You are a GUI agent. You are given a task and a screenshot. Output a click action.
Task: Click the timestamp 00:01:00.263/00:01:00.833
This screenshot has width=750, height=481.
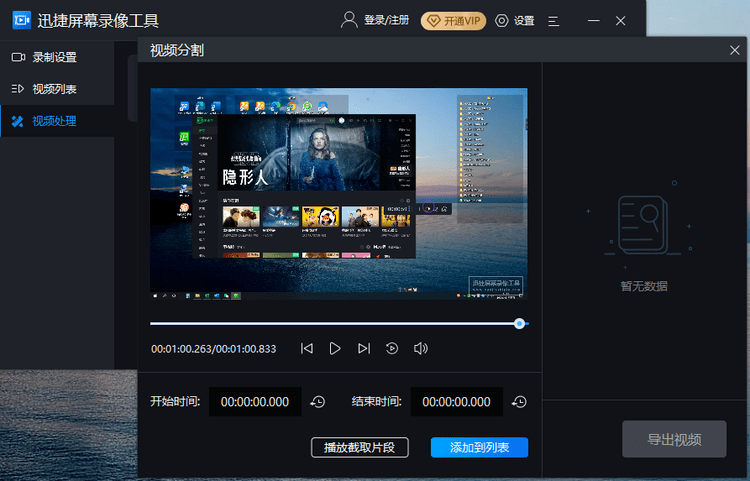click(214, 349)
